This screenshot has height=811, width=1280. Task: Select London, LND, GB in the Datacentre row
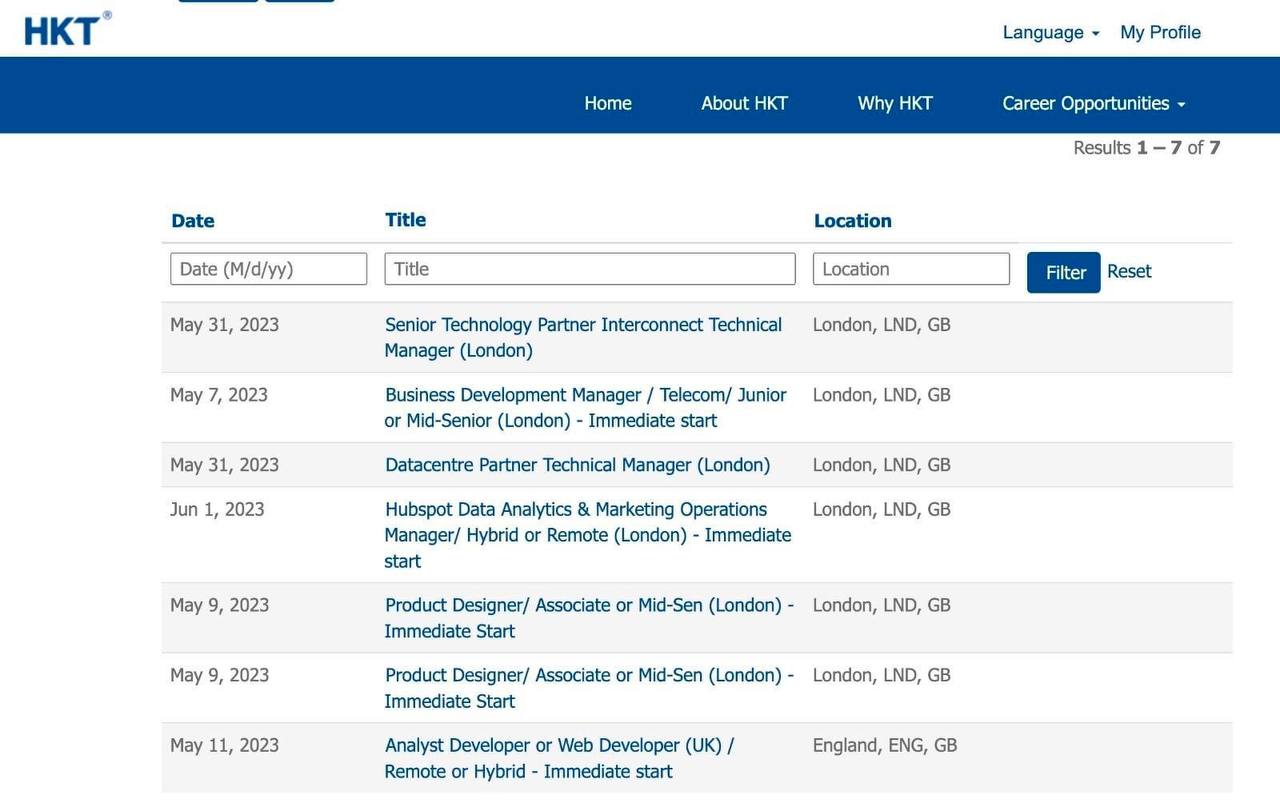click(881, 465)
